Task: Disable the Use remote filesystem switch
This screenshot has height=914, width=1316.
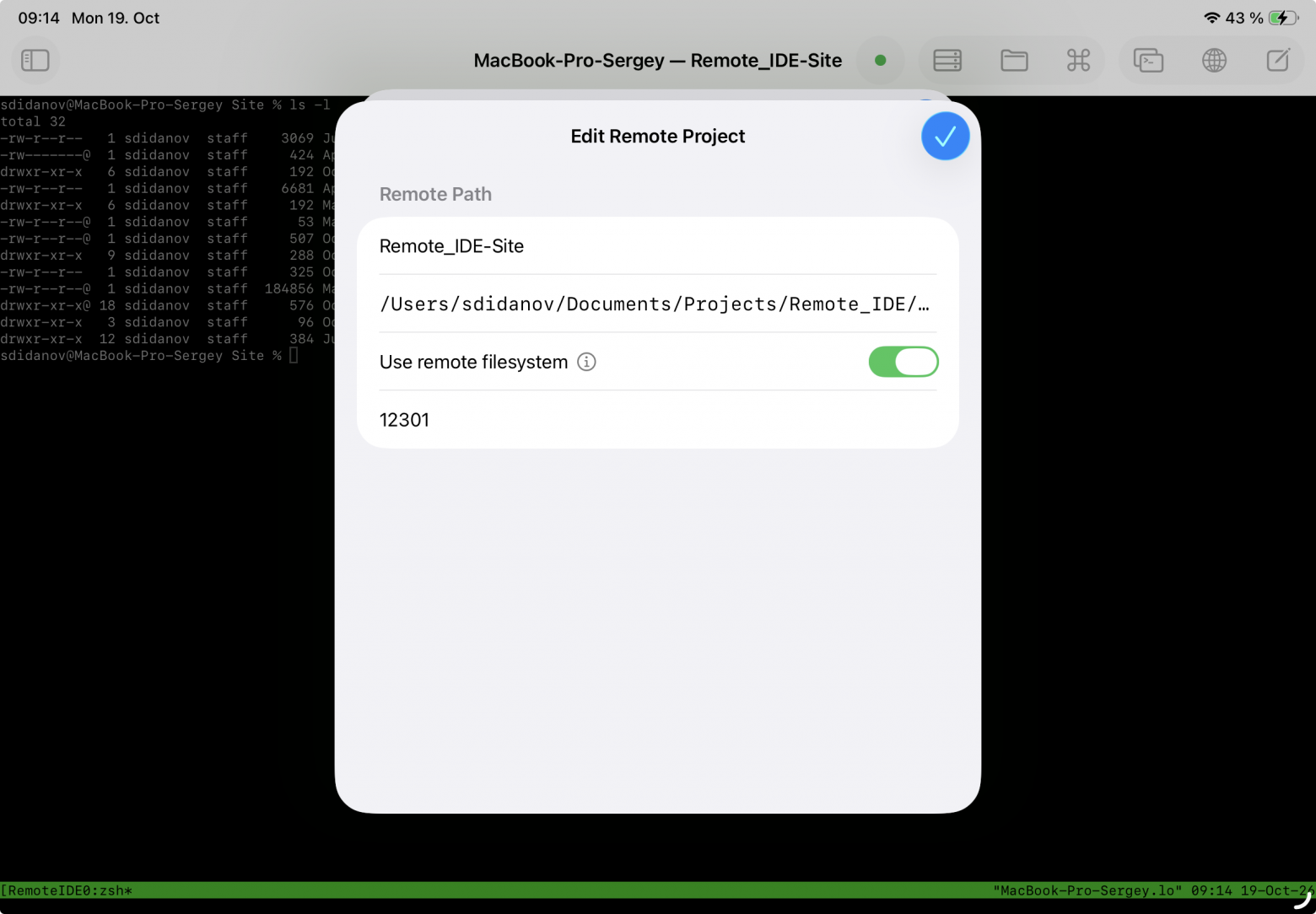Action: coord(903,362)
